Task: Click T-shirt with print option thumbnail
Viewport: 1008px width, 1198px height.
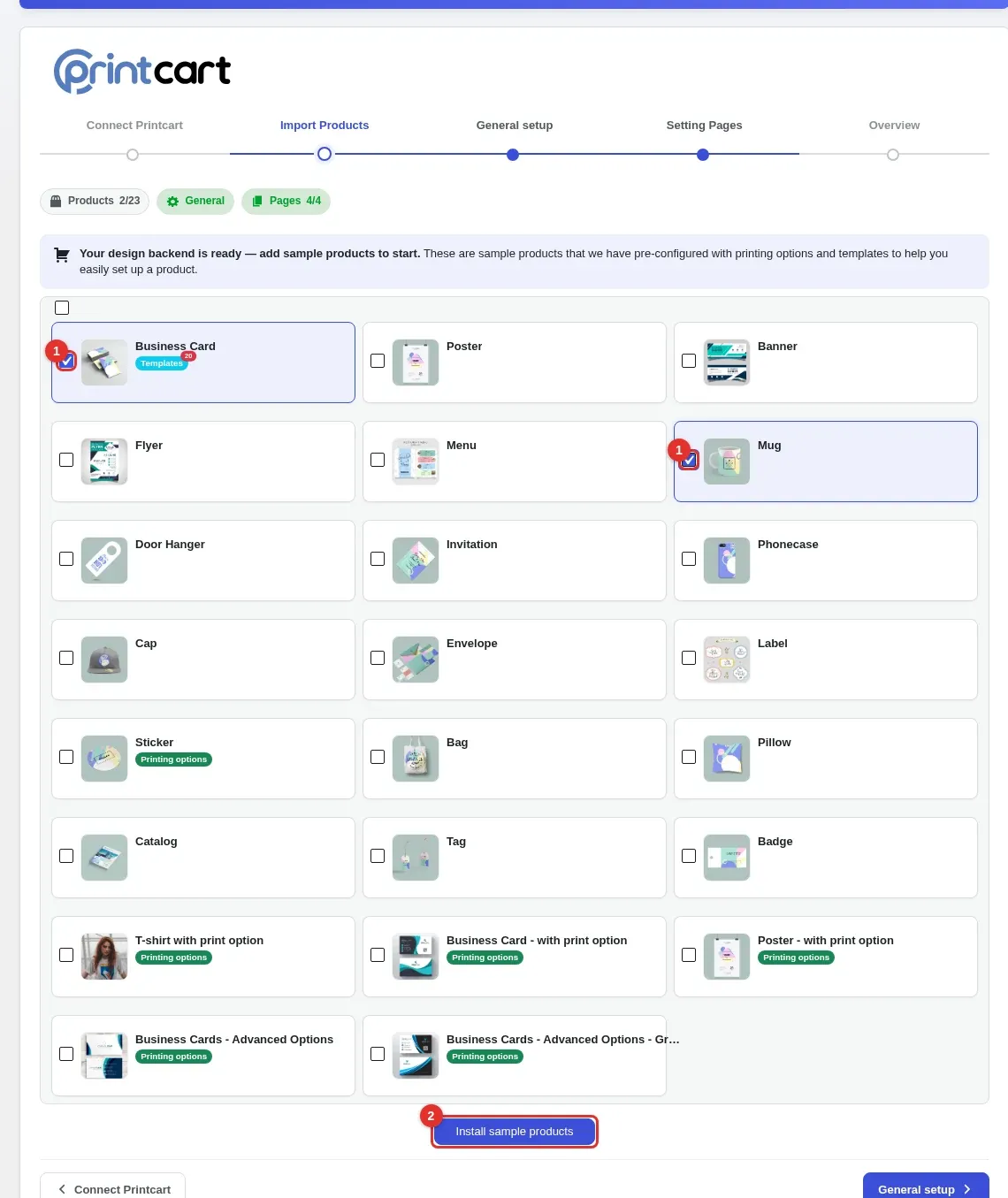Action: [x=104, y=957]
